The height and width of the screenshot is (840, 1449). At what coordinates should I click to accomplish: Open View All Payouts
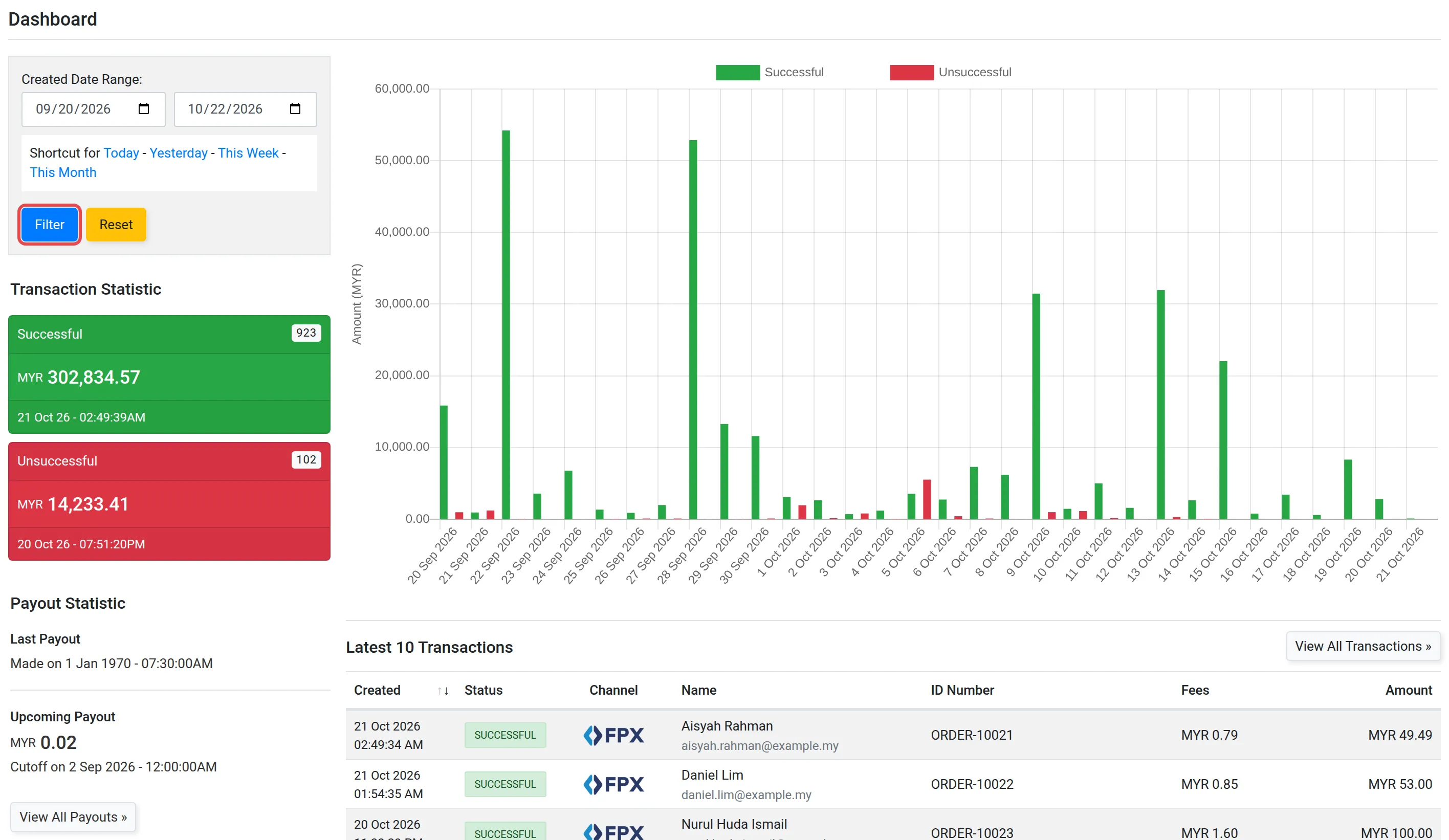pos(73,816)
